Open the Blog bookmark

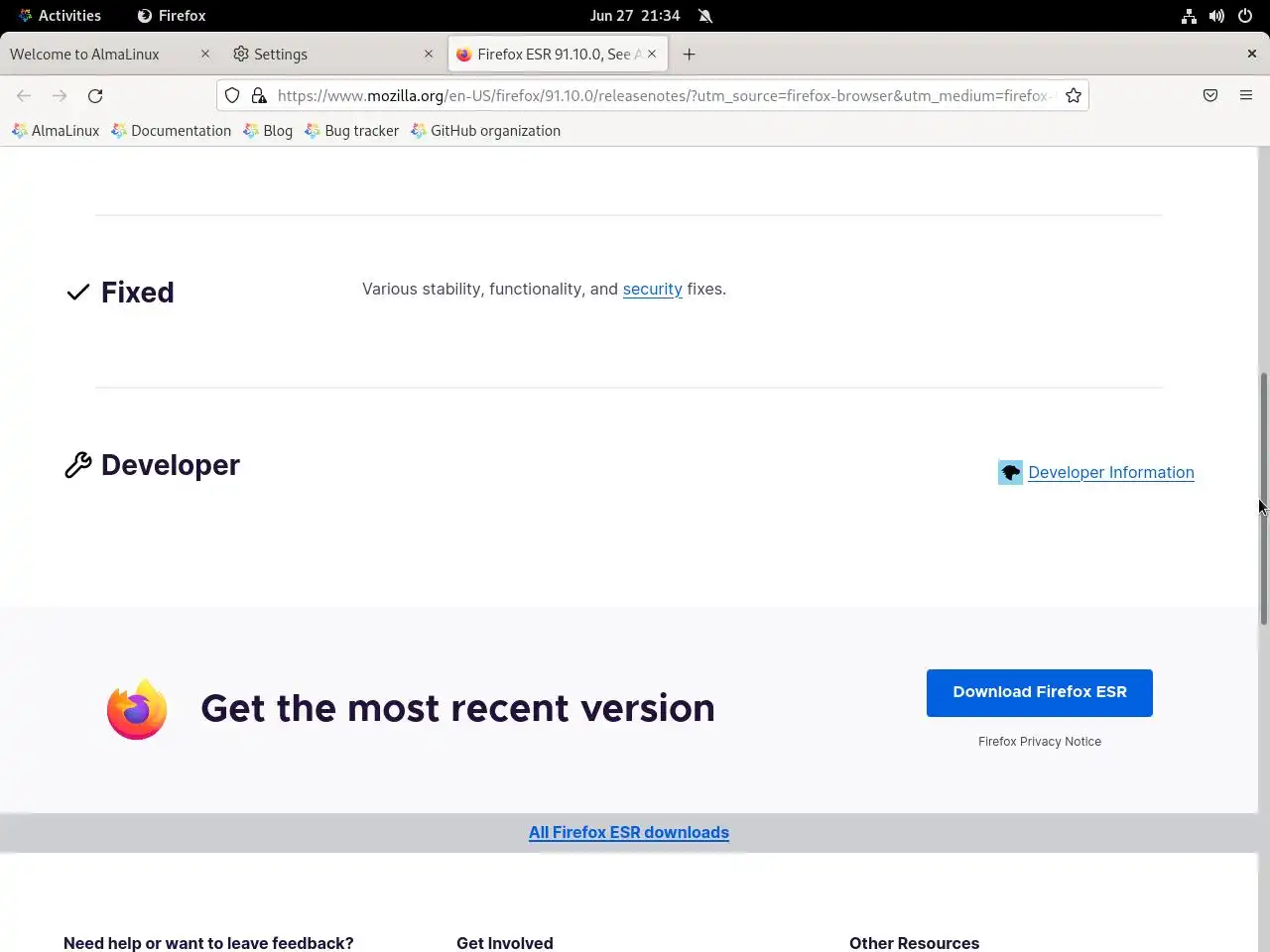[x=268, y=131]
